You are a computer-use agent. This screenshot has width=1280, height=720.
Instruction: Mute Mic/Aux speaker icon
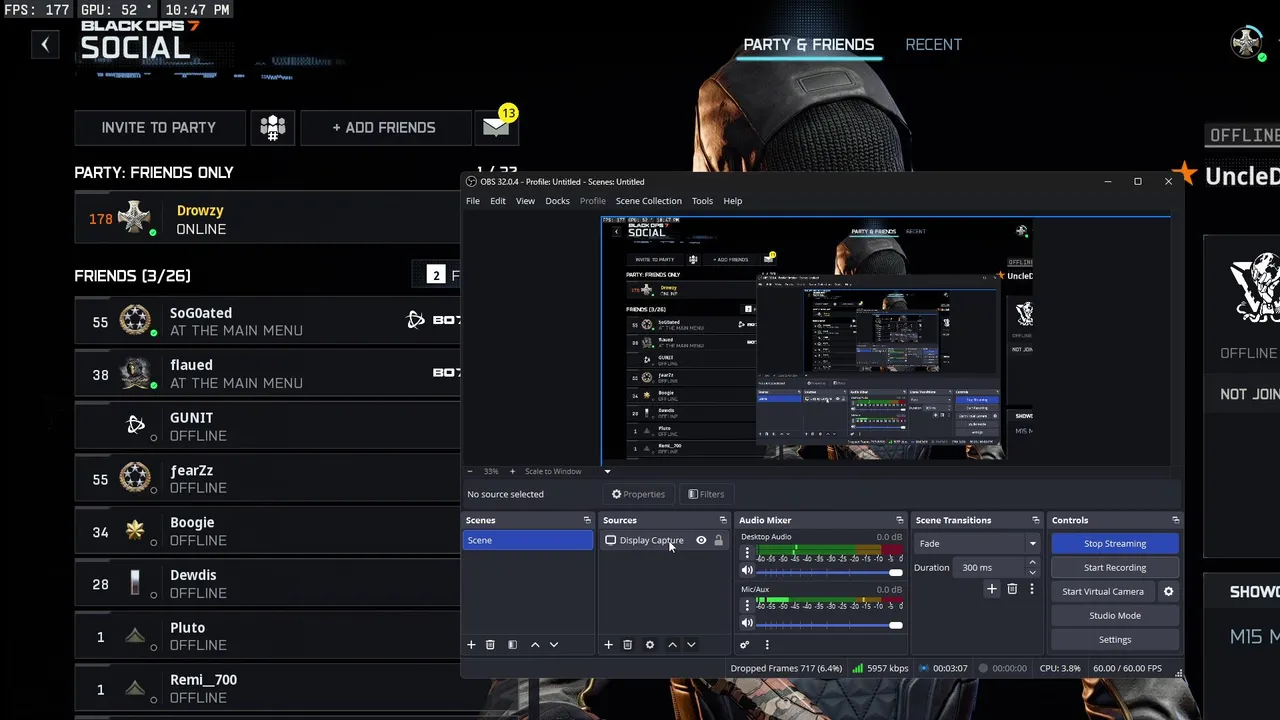click(747, 625)
